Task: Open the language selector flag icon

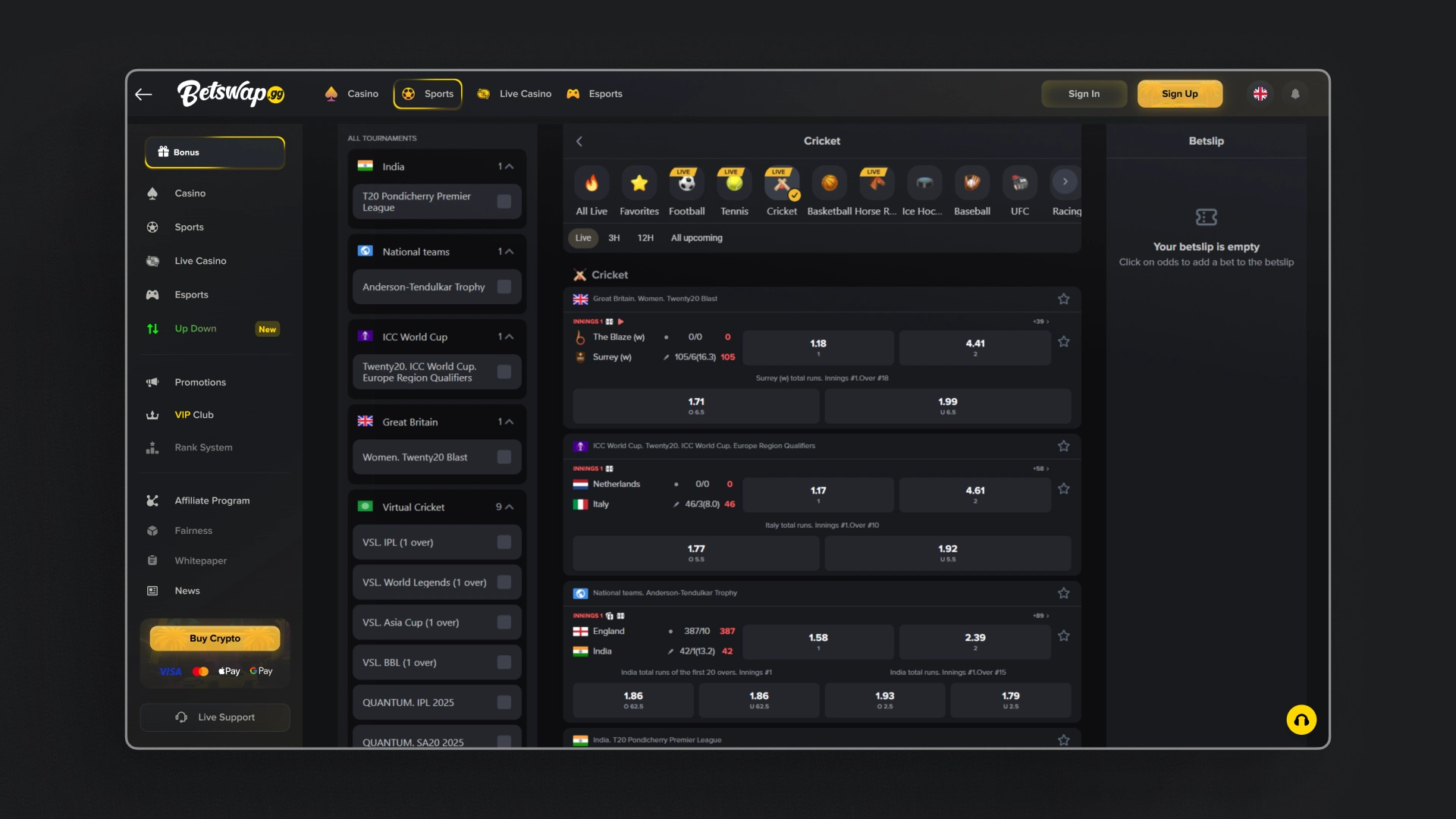Action: [x=1260, y=94]
